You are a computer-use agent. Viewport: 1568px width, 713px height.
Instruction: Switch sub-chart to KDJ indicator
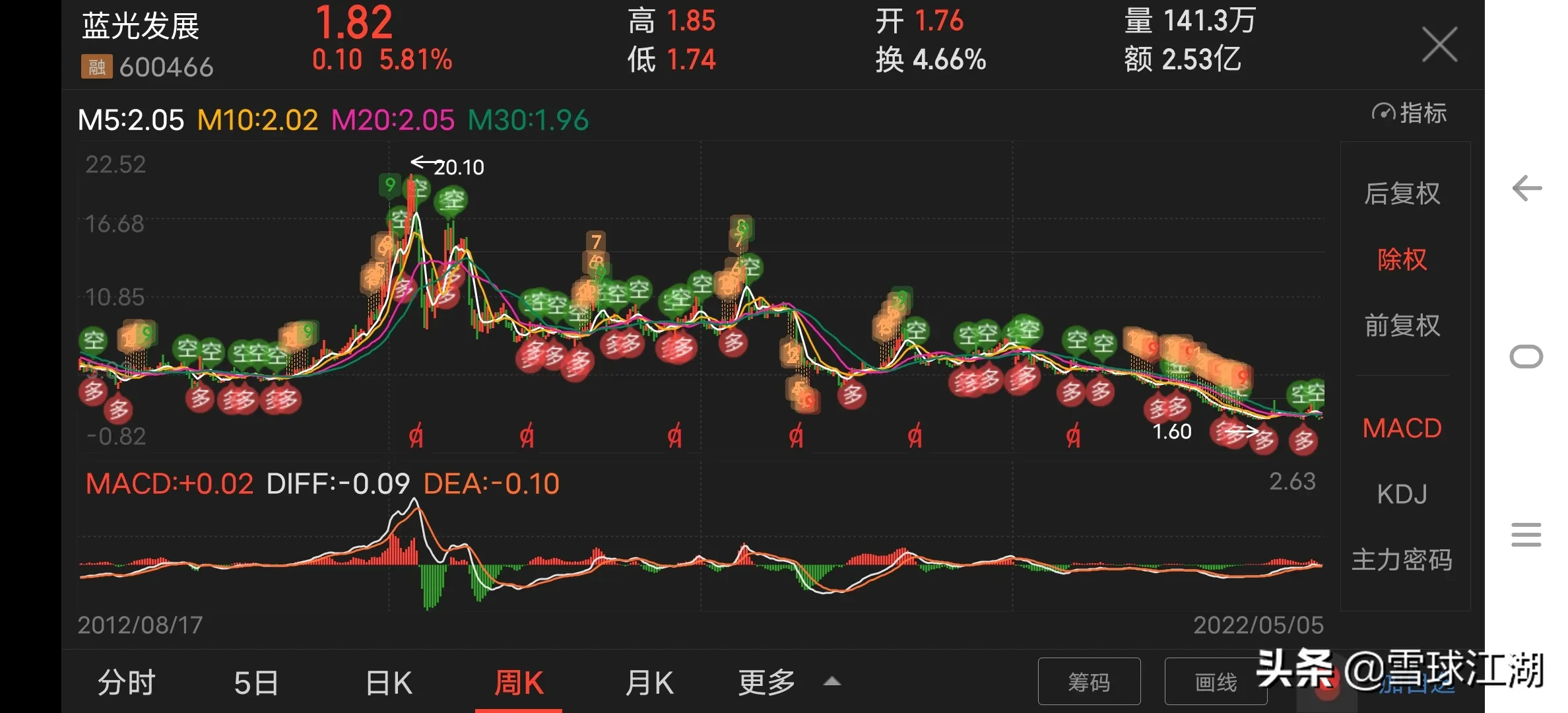1402,494
